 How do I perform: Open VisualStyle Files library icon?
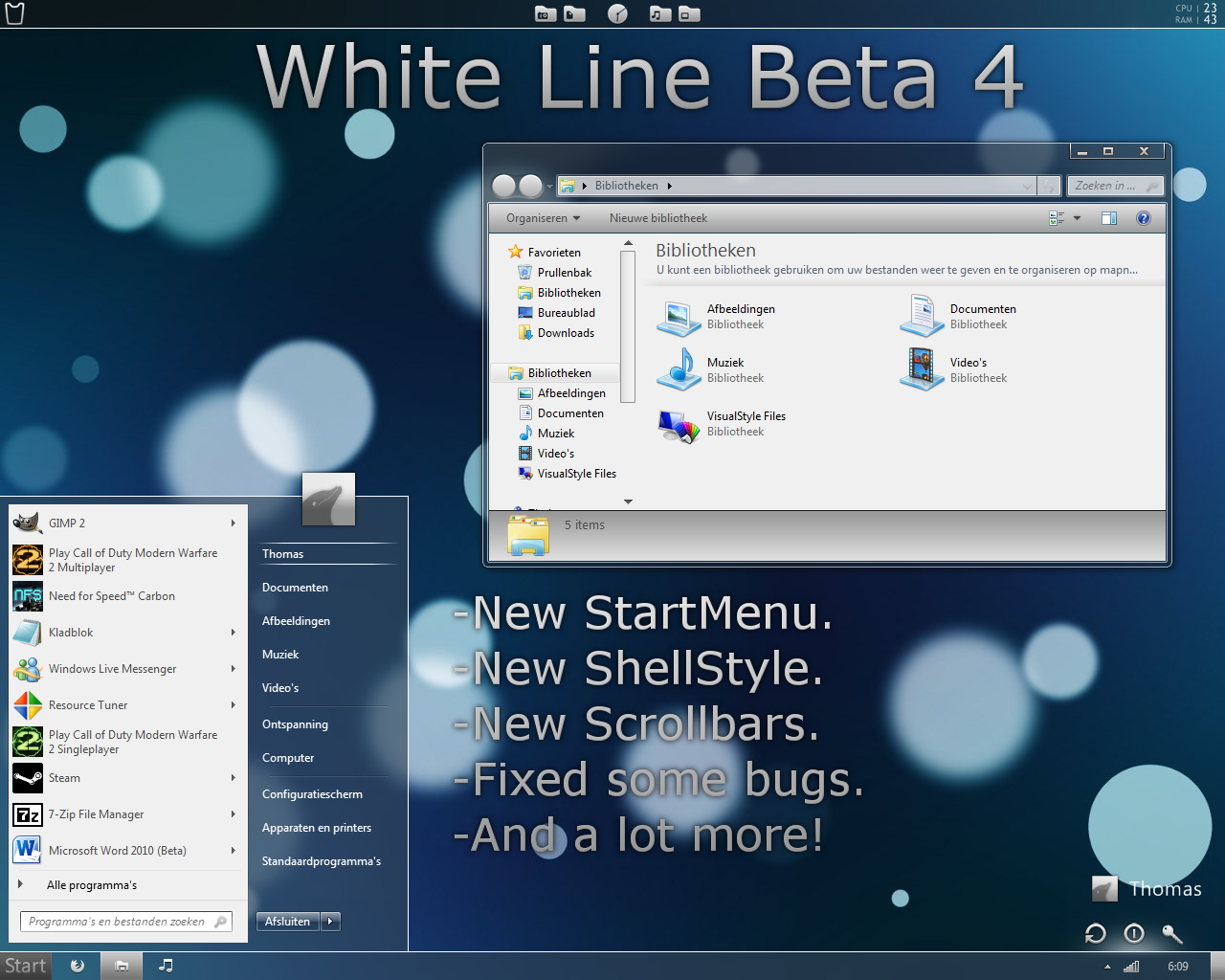(x=679, y=424)
